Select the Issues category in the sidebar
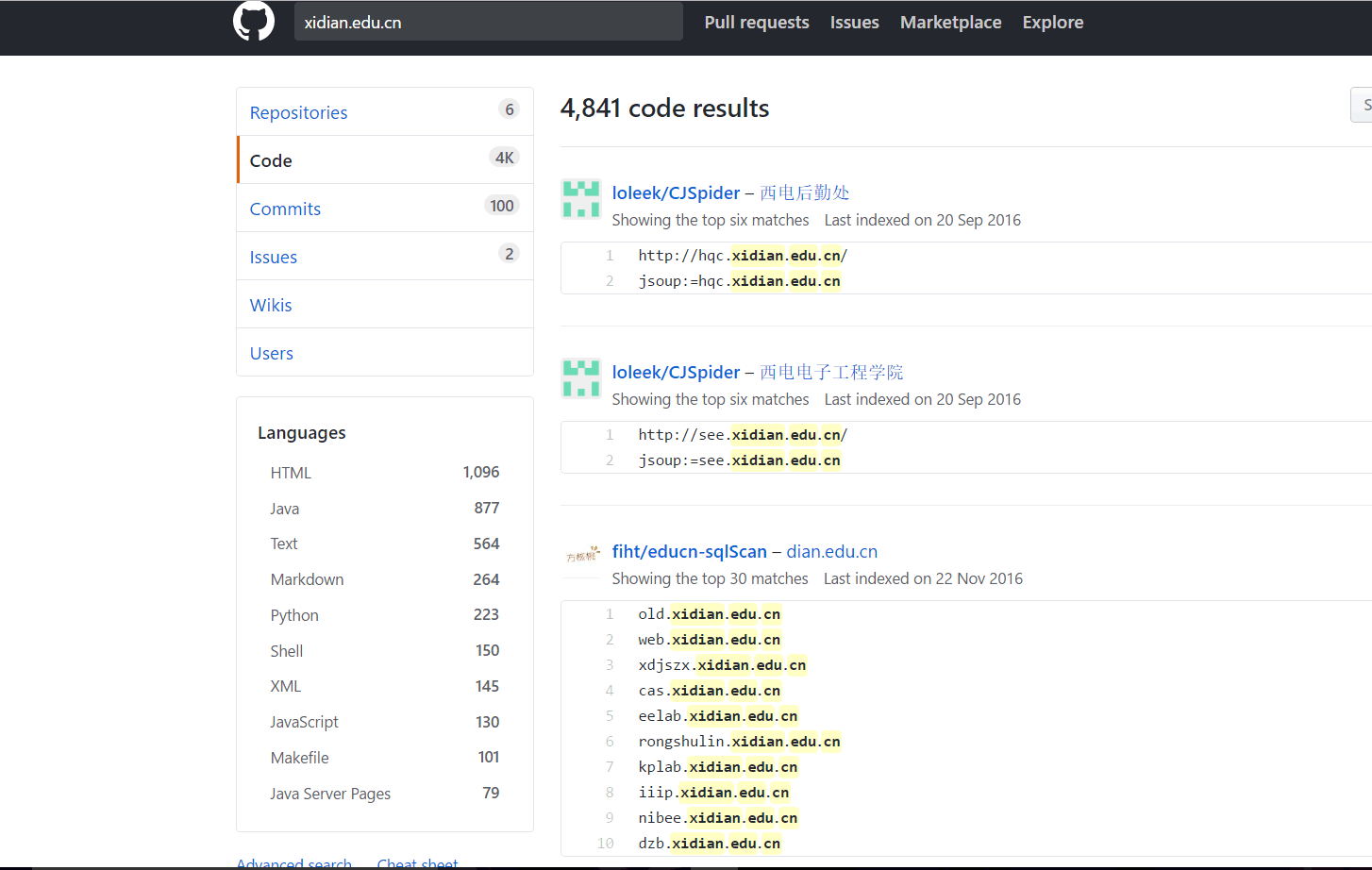Viewport: 1372px width, 870px height. point(385,257)
